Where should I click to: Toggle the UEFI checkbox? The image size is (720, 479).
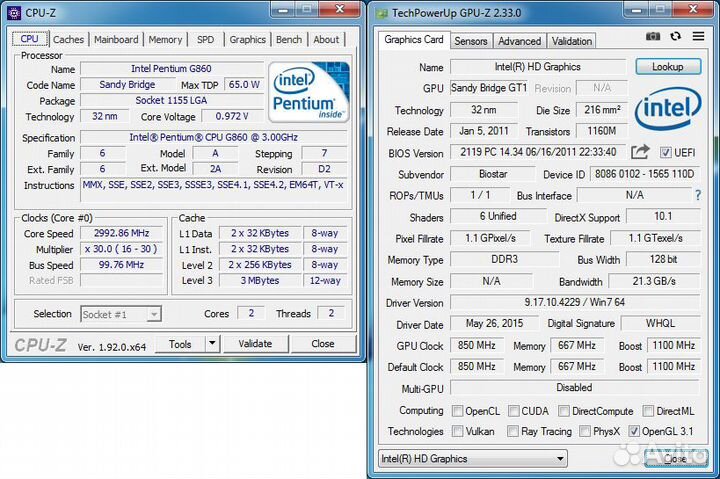(x=665, y=152)
